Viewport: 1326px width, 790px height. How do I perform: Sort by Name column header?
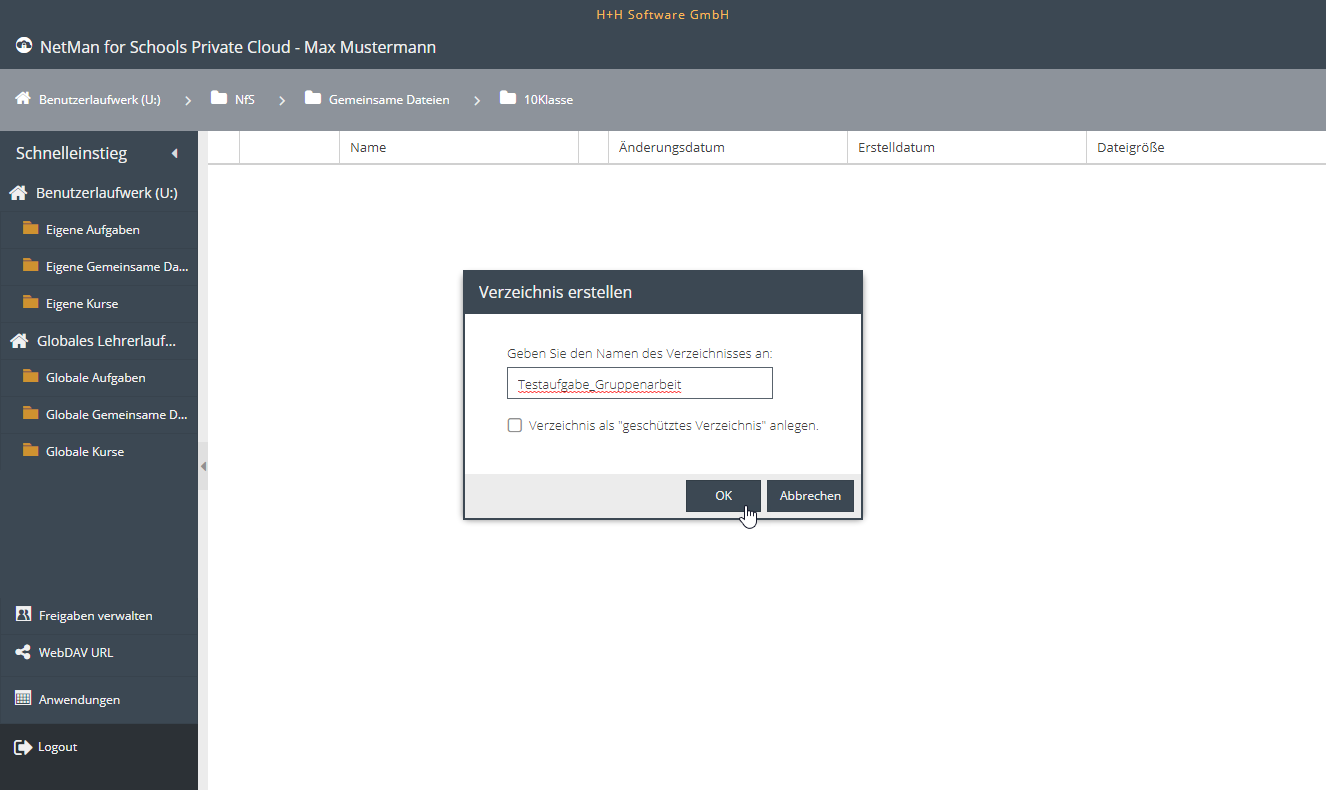(459, 147)
